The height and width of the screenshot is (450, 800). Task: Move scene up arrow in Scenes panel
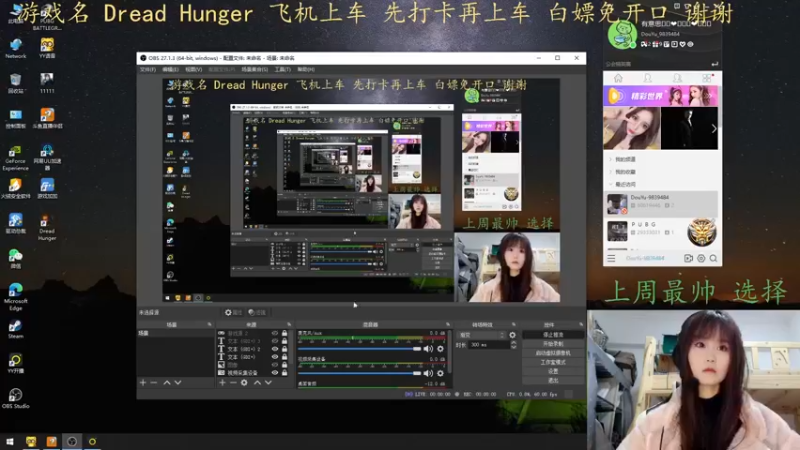tap(166, 383)
